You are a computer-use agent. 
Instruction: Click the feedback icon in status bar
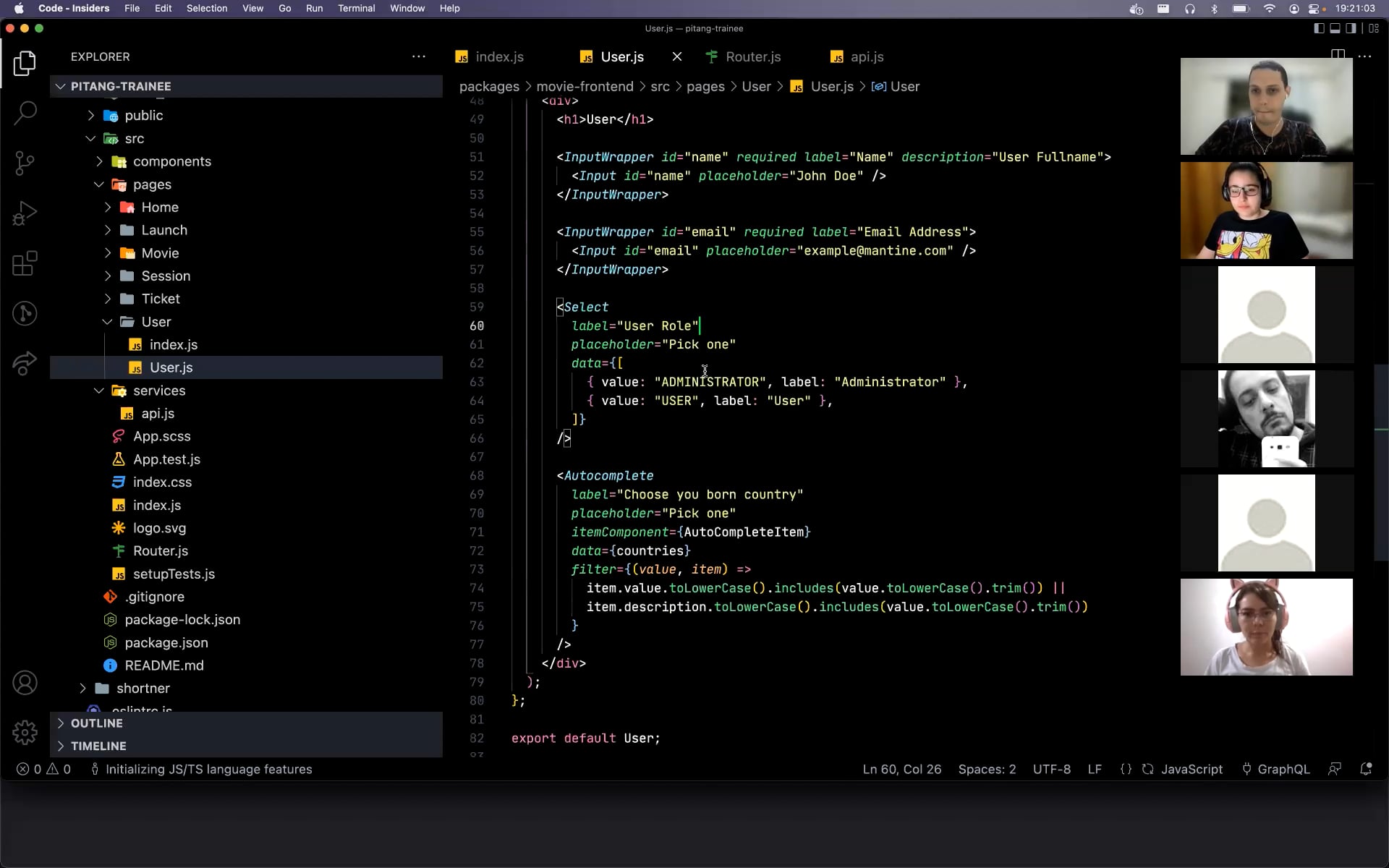coord(1335,769)
